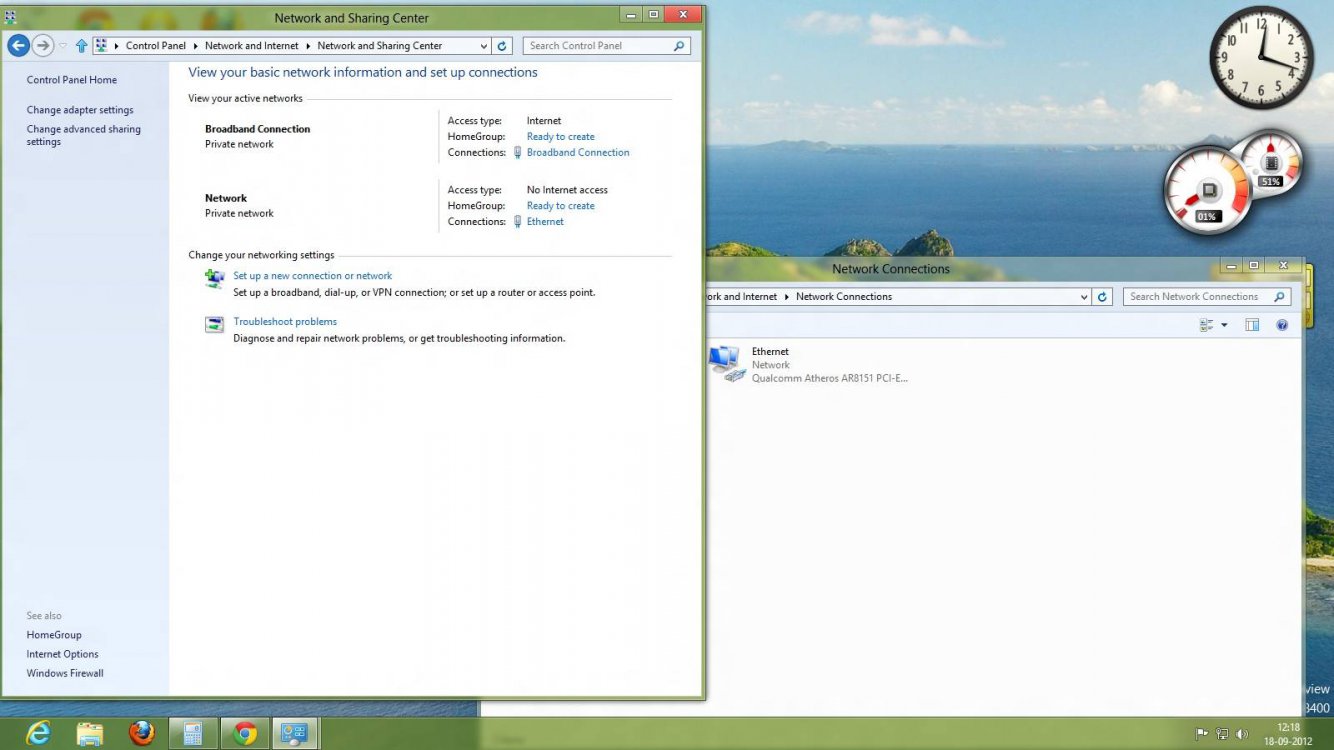The height and width of the screenshot is (750, 1334).
Task: Click the volume speaker icon in system tray
Action: [x=1242, y=734]
